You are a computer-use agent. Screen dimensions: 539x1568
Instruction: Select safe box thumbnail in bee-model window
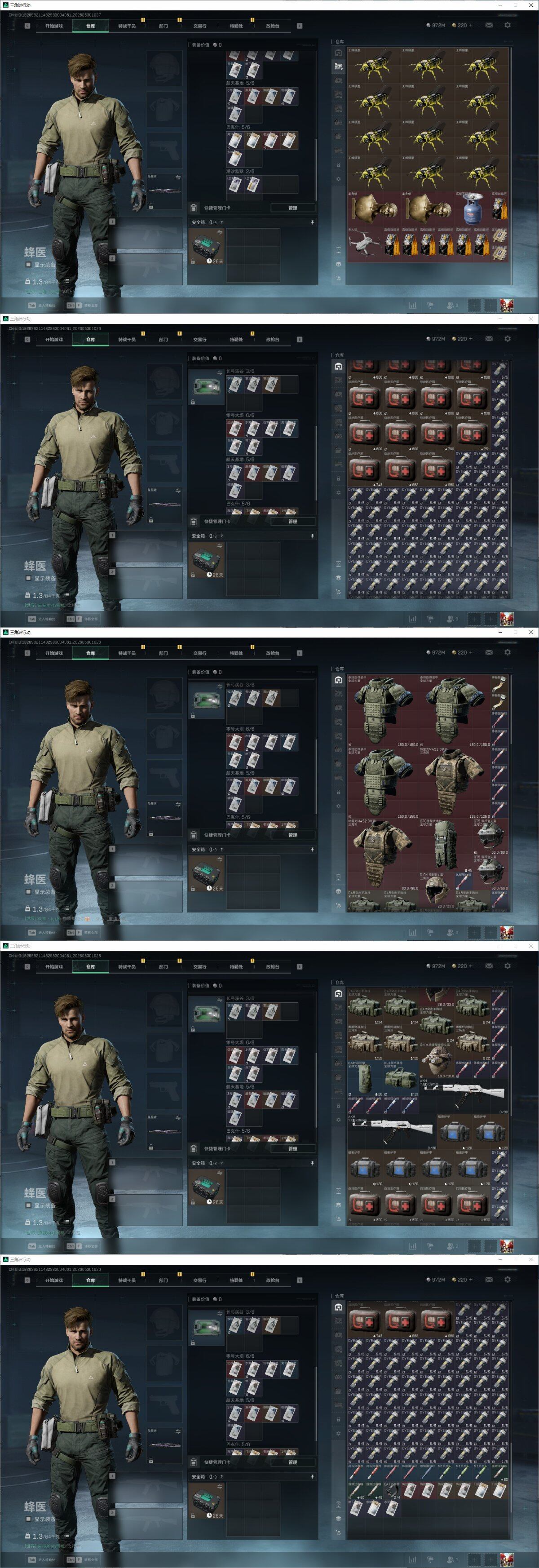207,247
